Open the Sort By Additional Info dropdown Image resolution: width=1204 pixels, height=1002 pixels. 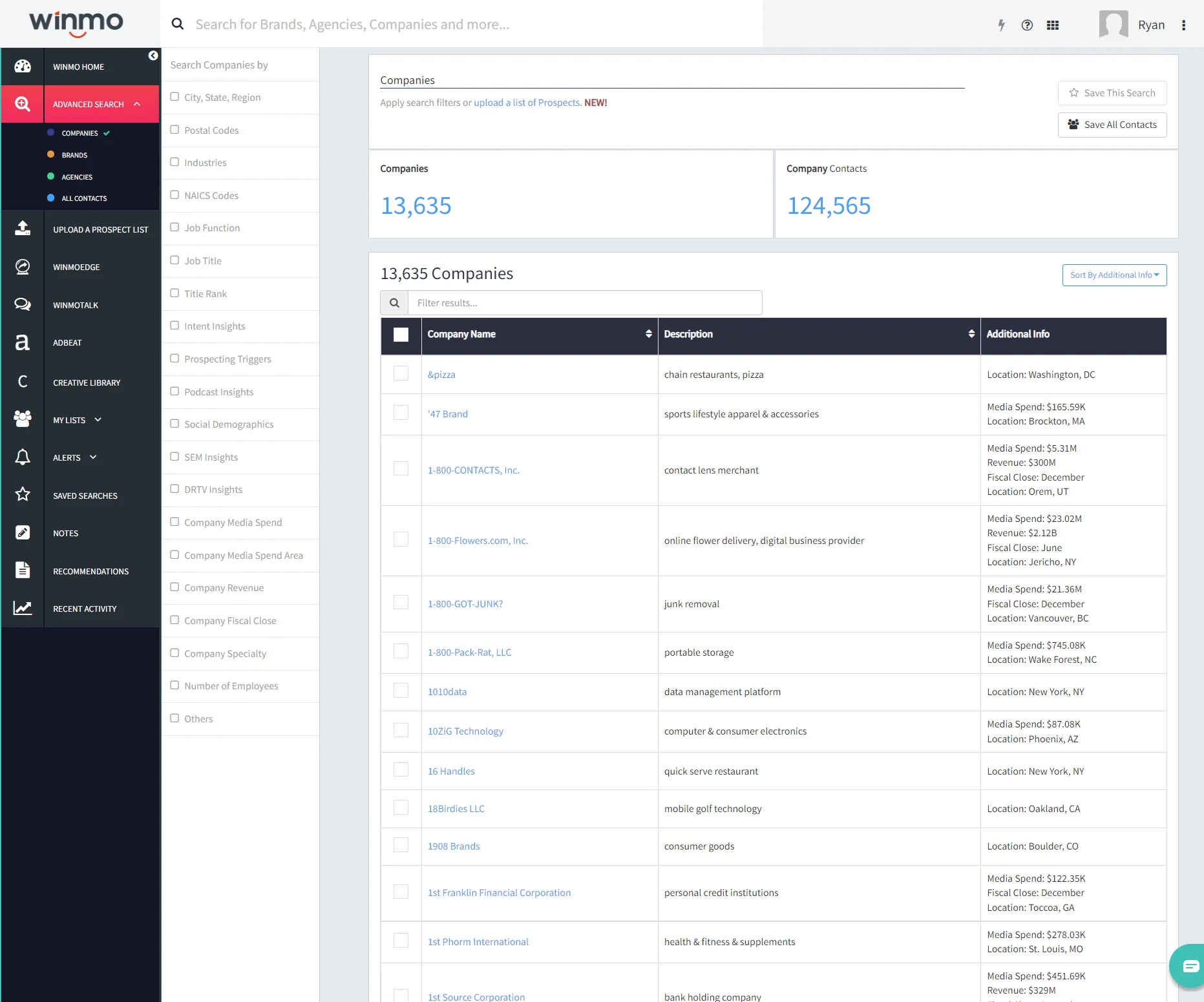click(1114, 275)
